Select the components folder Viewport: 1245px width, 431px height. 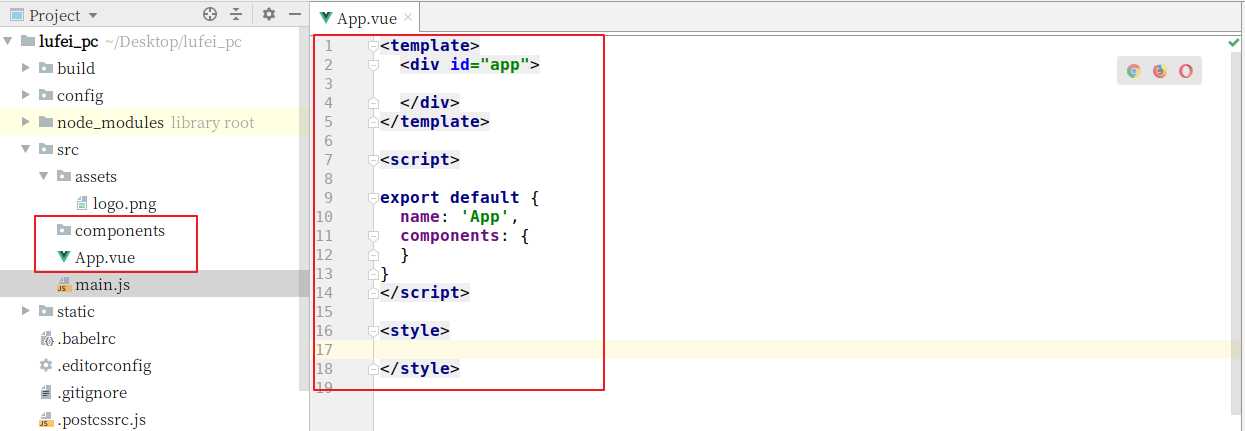[x=111, y=231]
